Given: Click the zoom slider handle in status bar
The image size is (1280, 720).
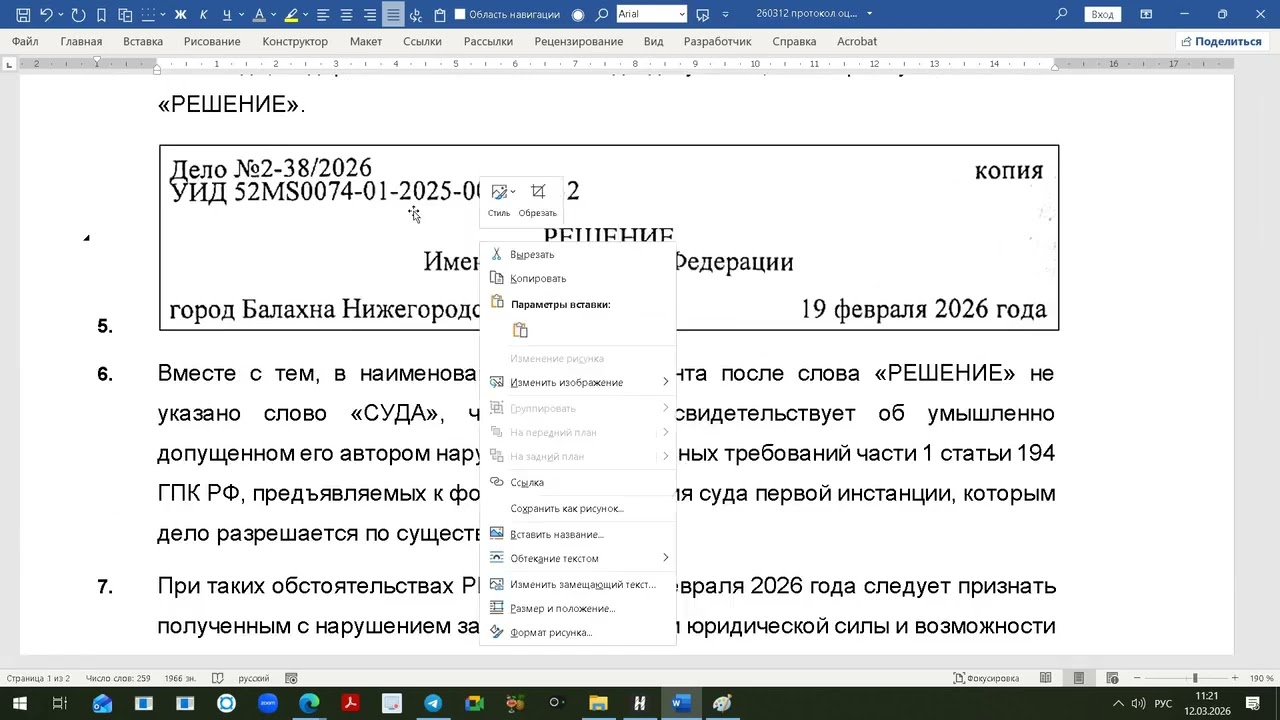Looking at the screenshot, I should (x=1194, y=678).
